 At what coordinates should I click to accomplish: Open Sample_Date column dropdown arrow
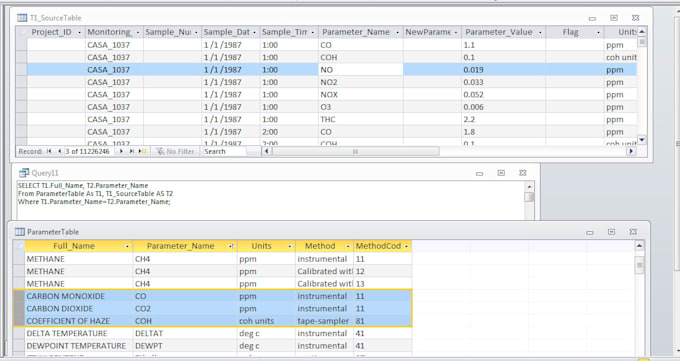254,33
